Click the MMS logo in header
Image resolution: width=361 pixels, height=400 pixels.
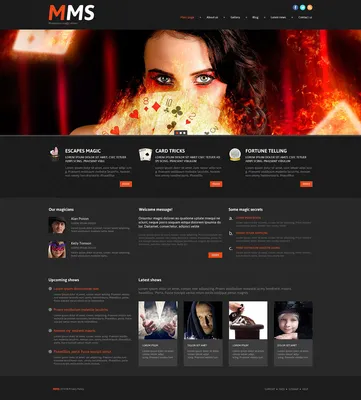click(71, 13)
